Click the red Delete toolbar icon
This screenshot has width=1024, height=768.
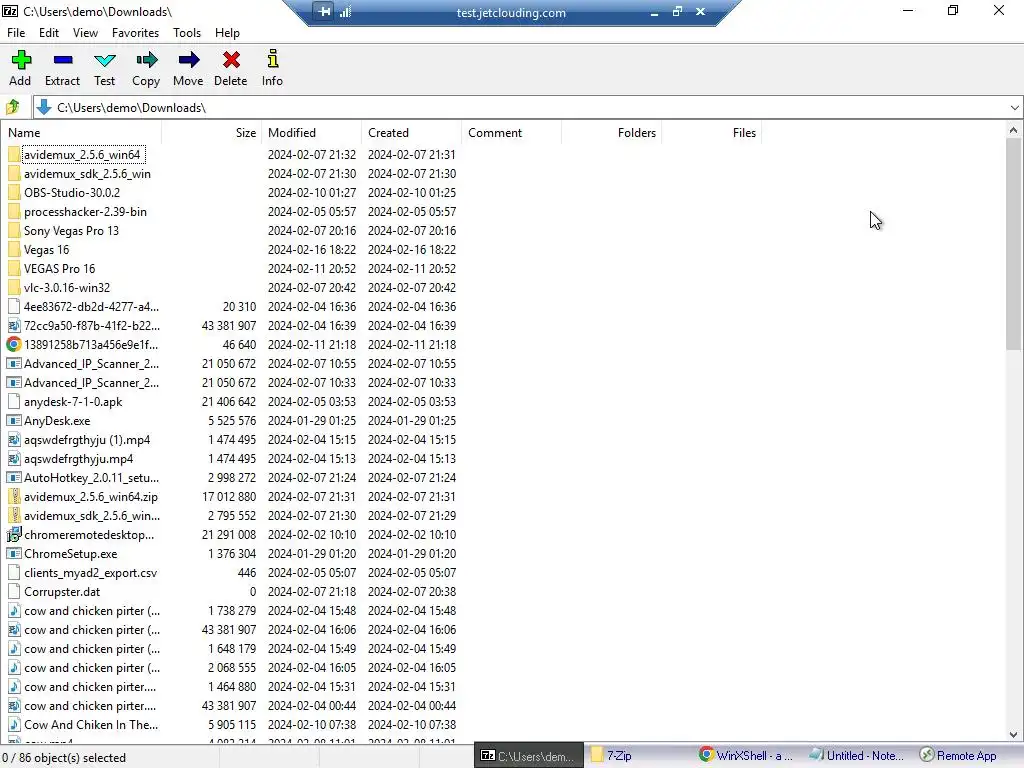(x=231, y=60)
